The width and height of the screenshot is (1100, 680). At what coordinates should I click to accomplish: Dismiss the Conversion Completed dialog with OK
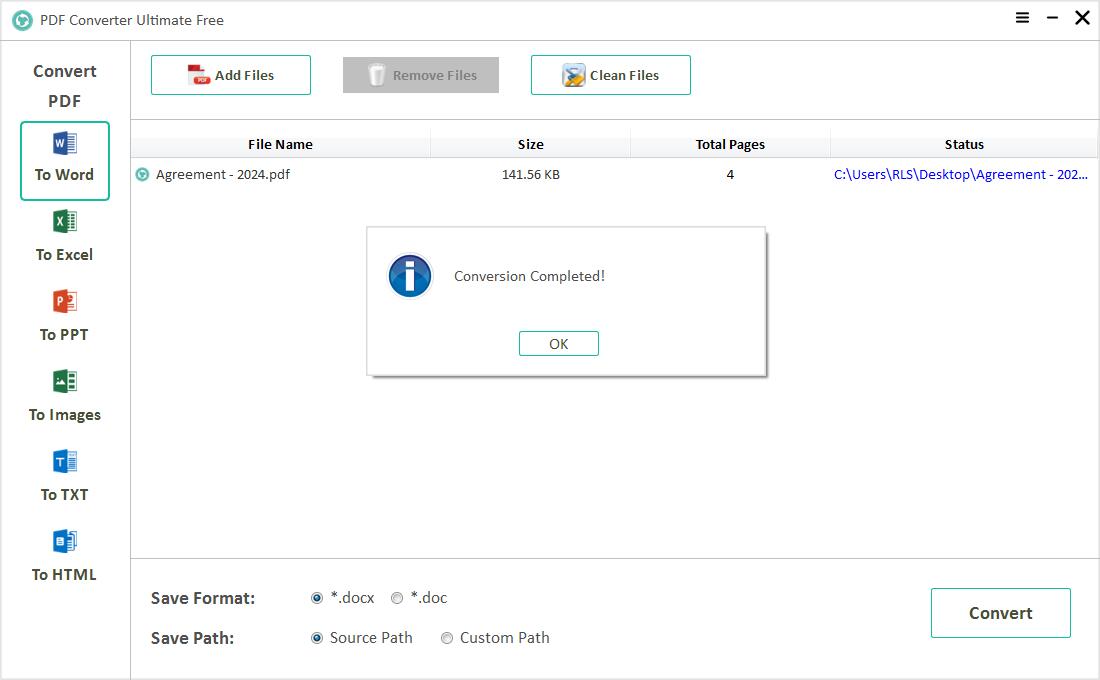(558, 343)
